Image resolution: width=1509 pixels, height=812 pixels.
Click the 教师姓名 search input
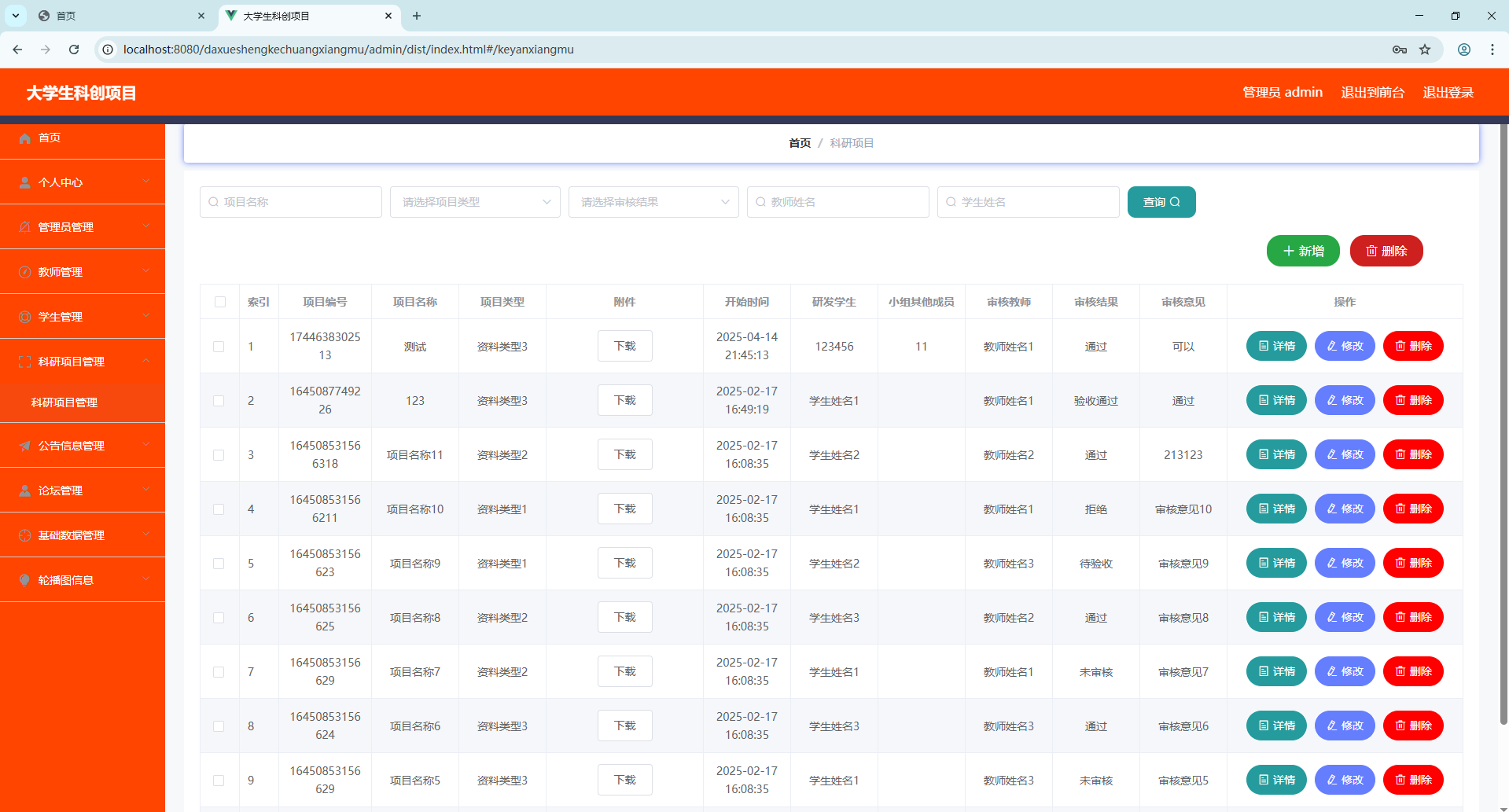coord(838,202)
